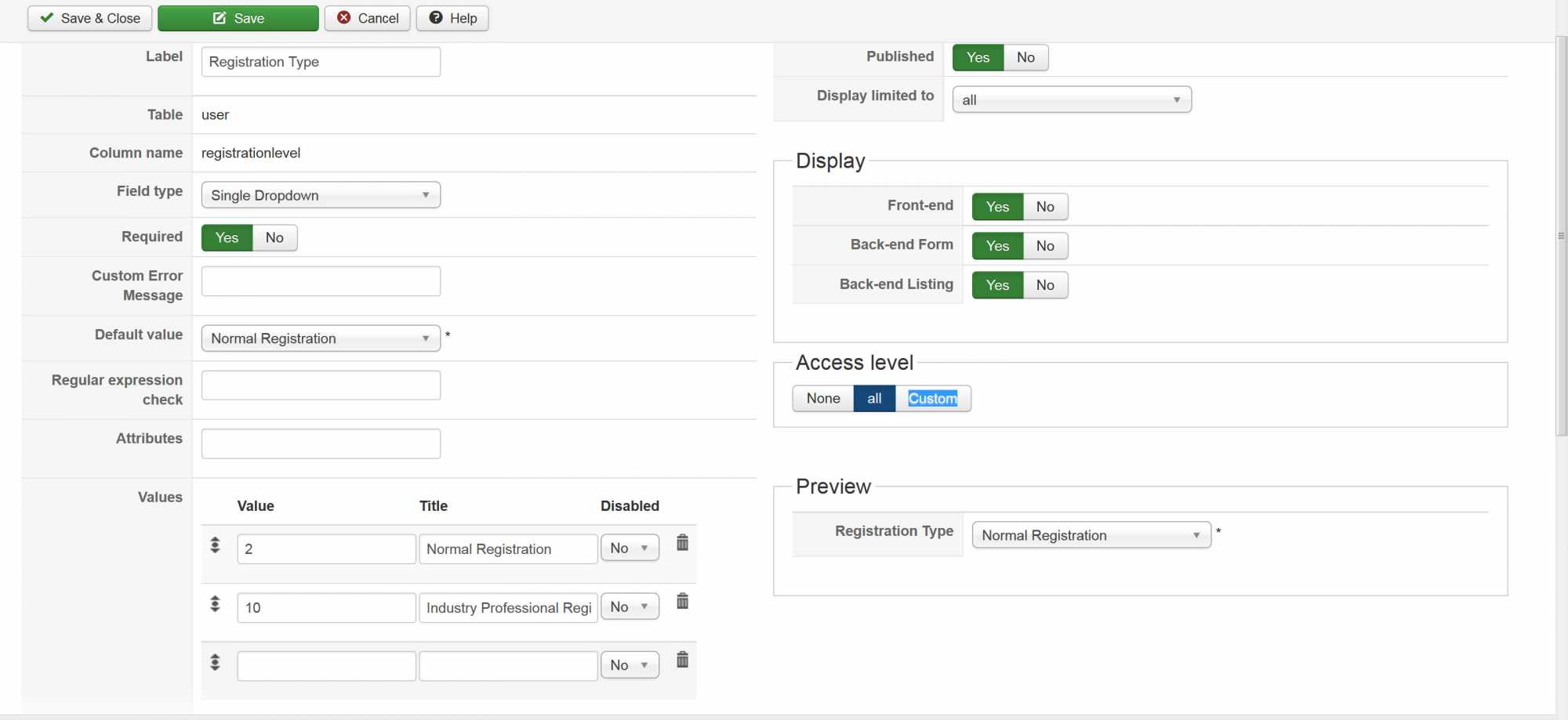This screenshot has height=720, width=1568.
Task: Click the Save & Close button
Action: [x=90, y=18]
